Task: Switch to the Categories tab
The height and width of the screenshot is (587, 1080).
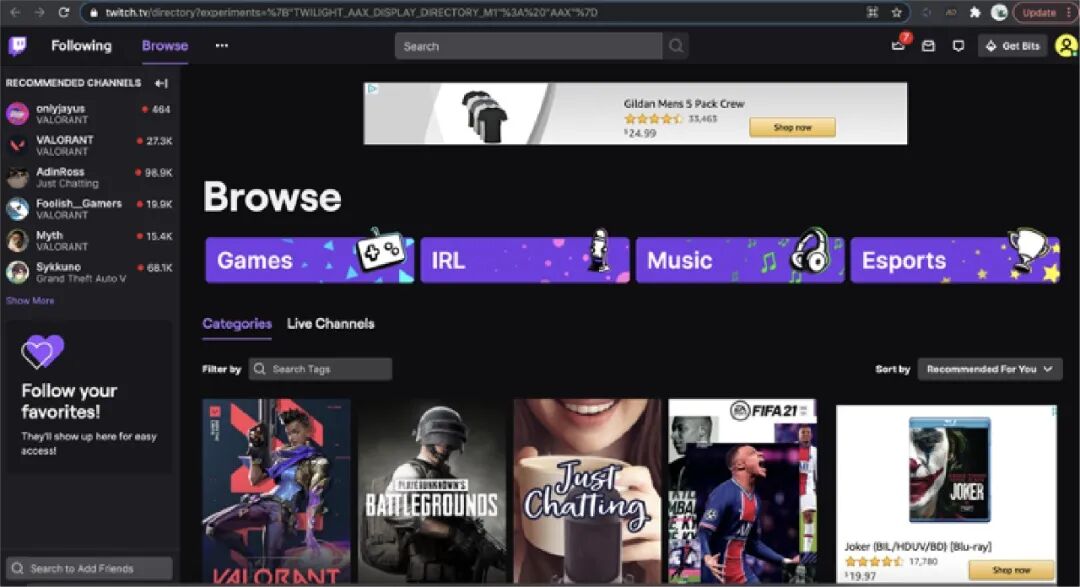Action: tap(237, 324)
